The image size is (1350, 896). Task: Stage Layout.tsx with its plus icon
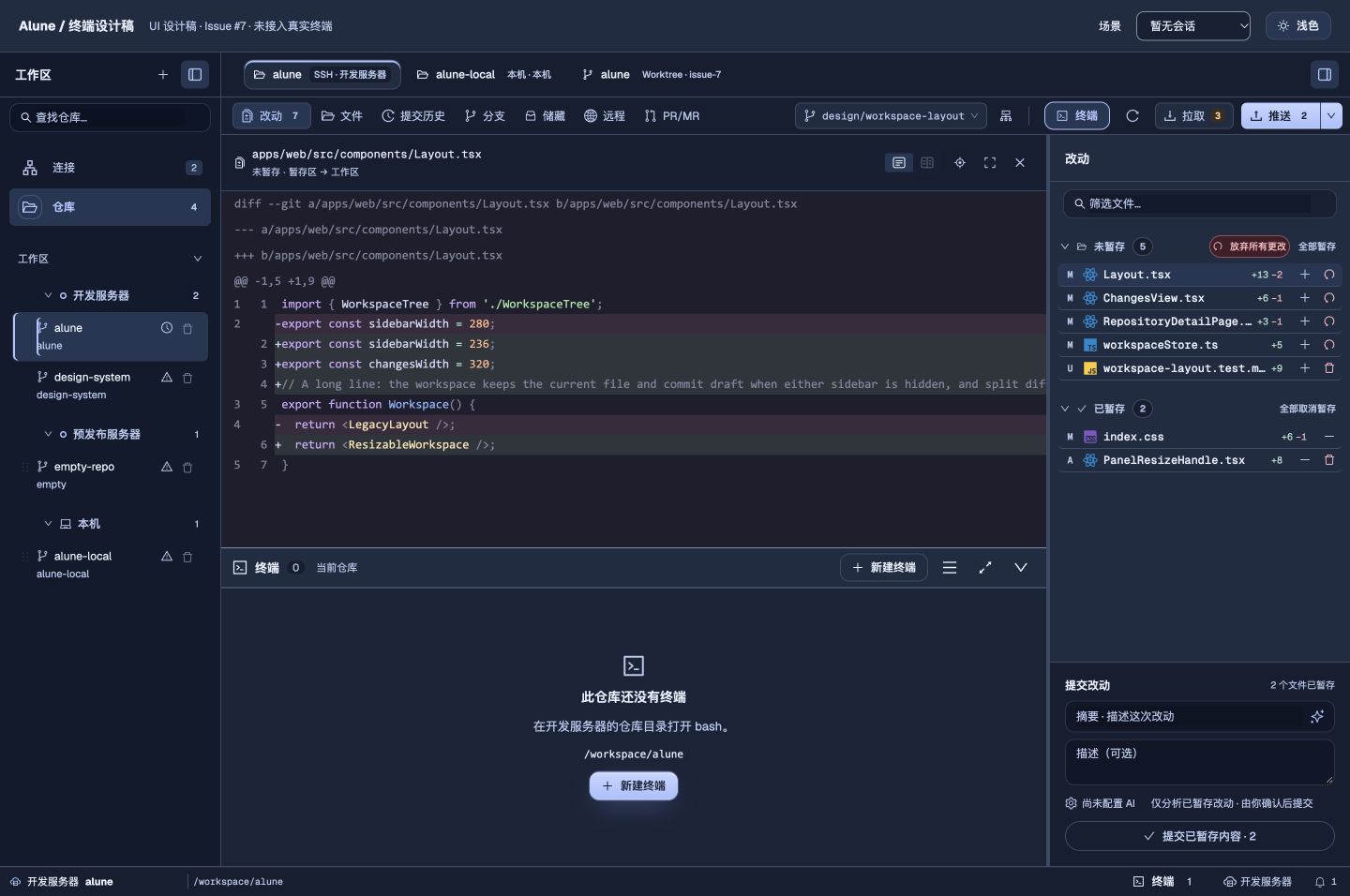pos(1304,275)
